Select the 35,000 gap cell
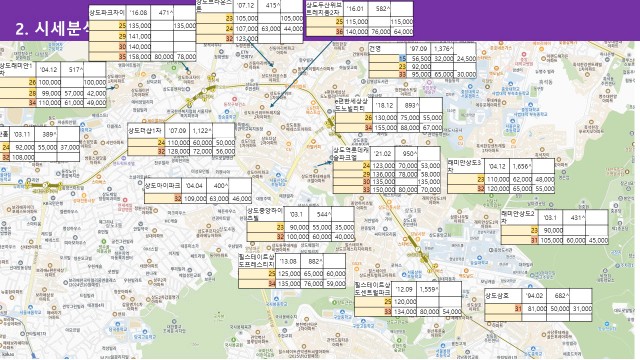 [x=343, y=227]
